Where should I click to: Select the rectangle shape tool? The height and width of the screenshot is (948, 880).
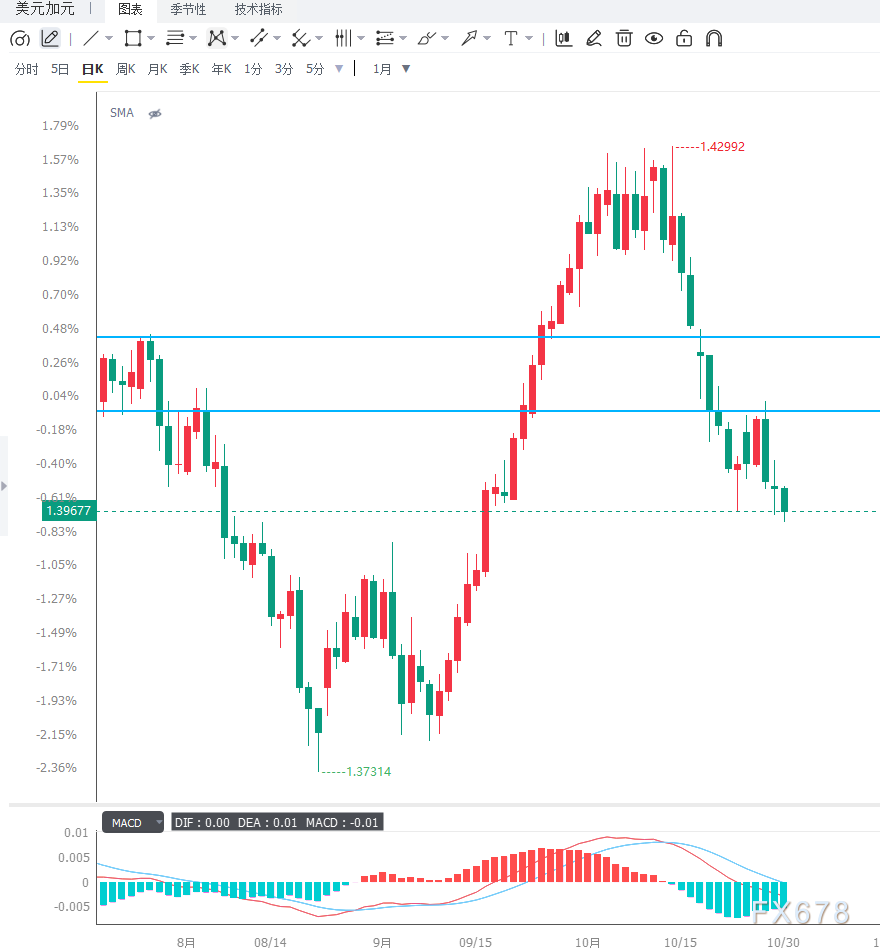(132, 39)
